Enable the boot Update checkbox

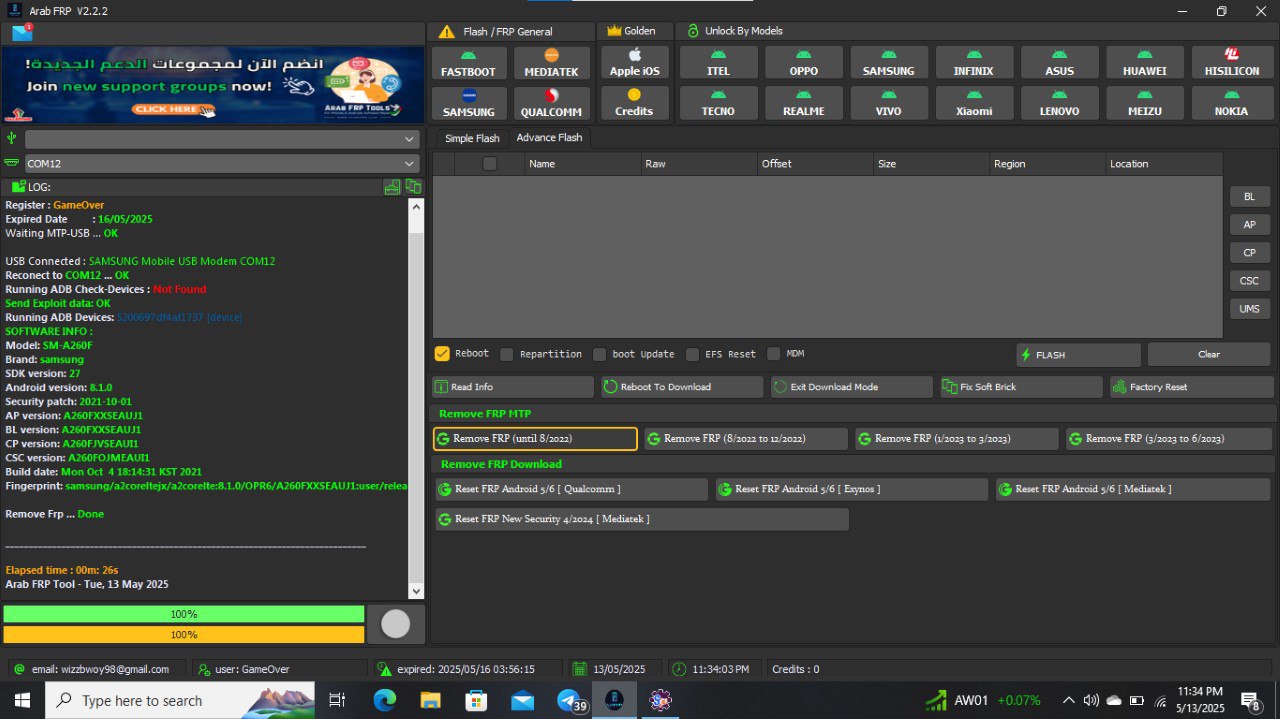coord(599,354)
